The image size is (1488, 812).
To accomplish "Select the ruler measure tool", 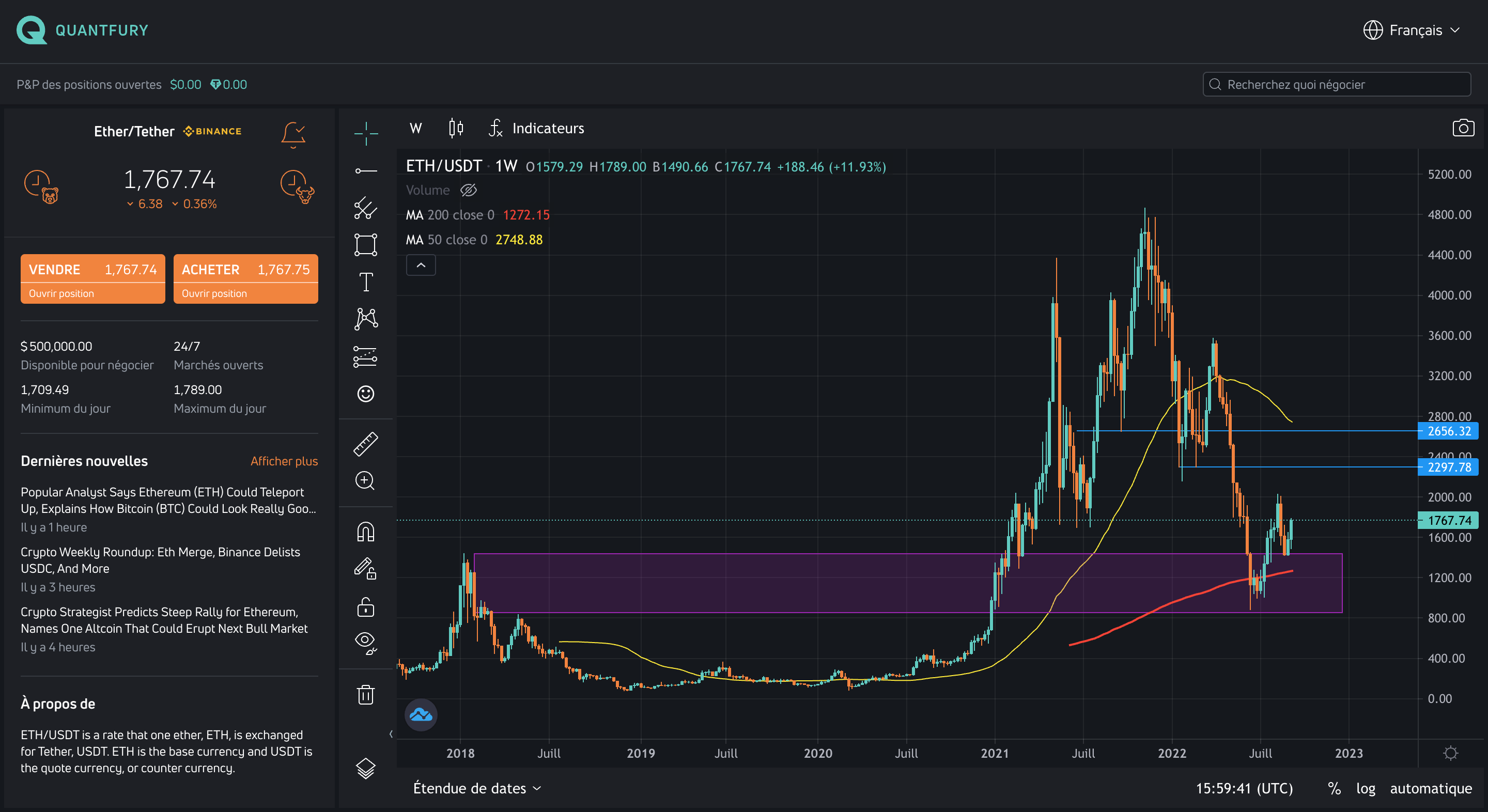I will (366, 444).
